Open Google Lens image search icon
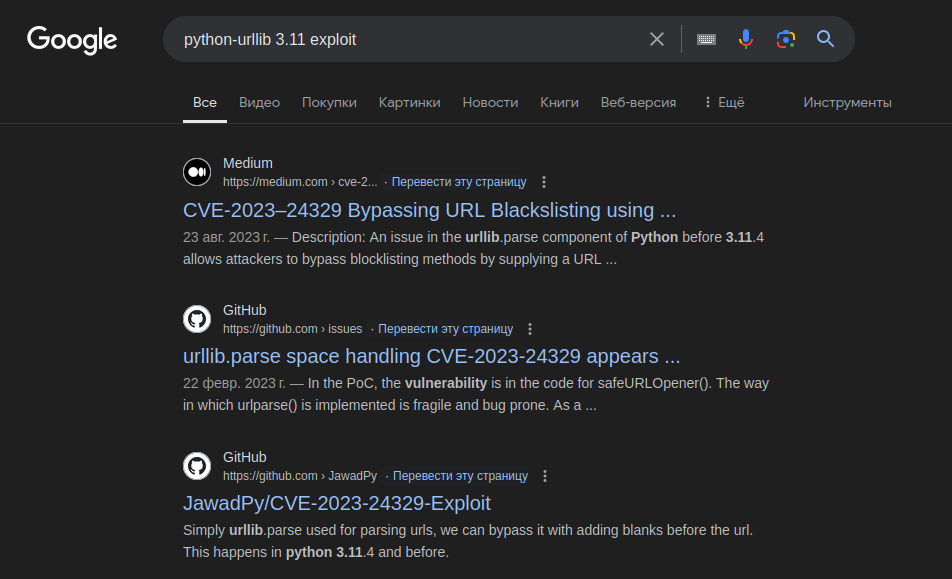 coord(786,39)
